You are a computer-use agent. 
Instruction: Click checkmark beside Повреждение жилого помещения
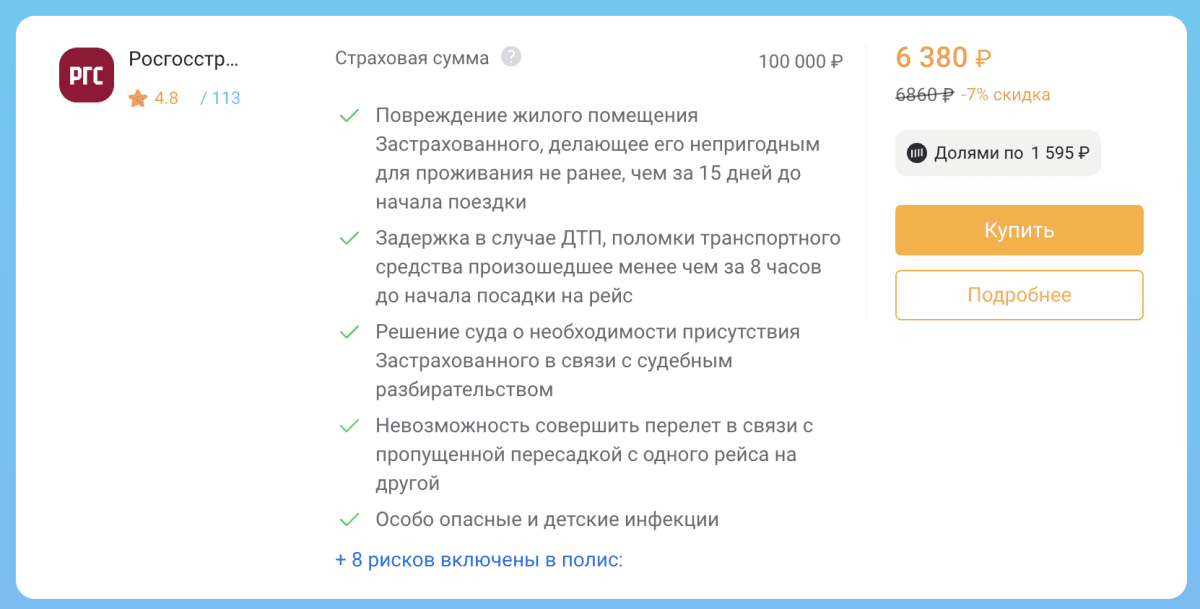tap(349, 116)
